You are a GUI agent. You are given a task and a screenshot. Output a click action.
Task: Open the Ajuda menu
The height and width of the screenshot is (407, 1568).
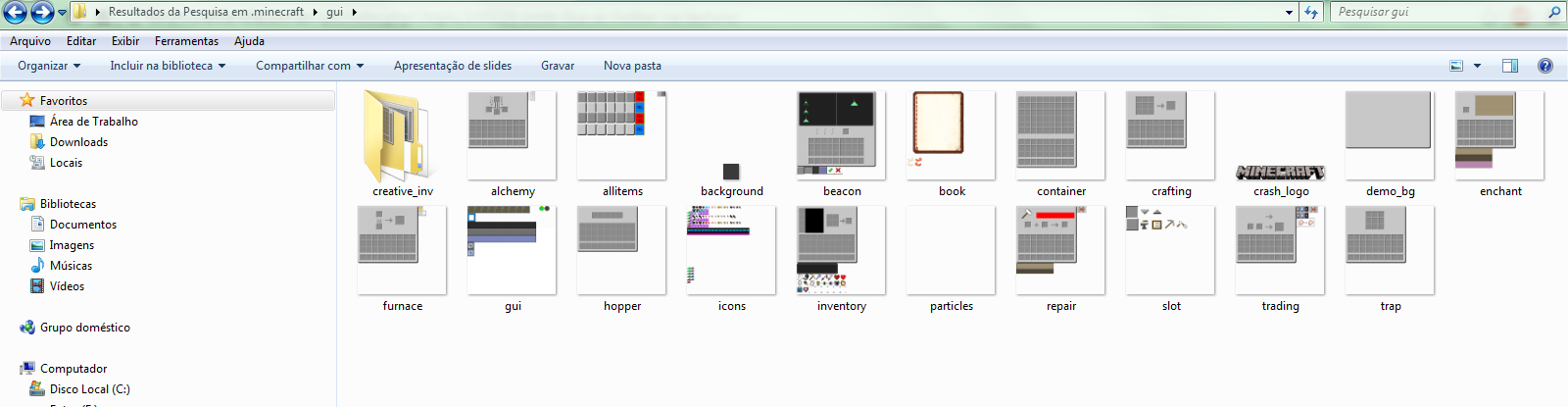coord(249,41)
